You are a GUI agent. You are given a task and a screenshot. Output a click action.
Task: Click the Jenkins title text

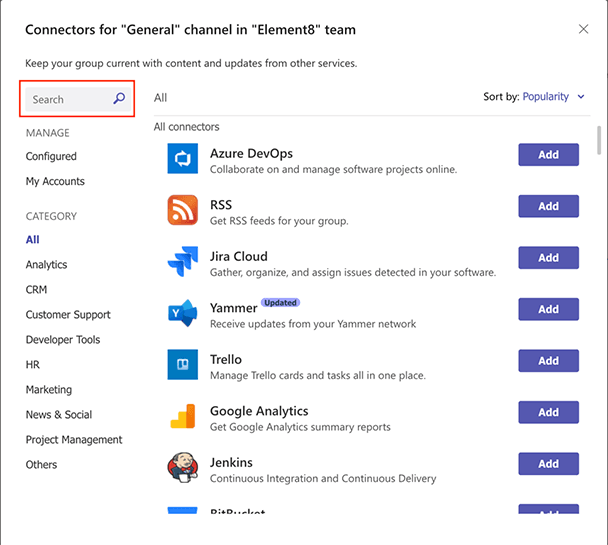click(231, 462)
